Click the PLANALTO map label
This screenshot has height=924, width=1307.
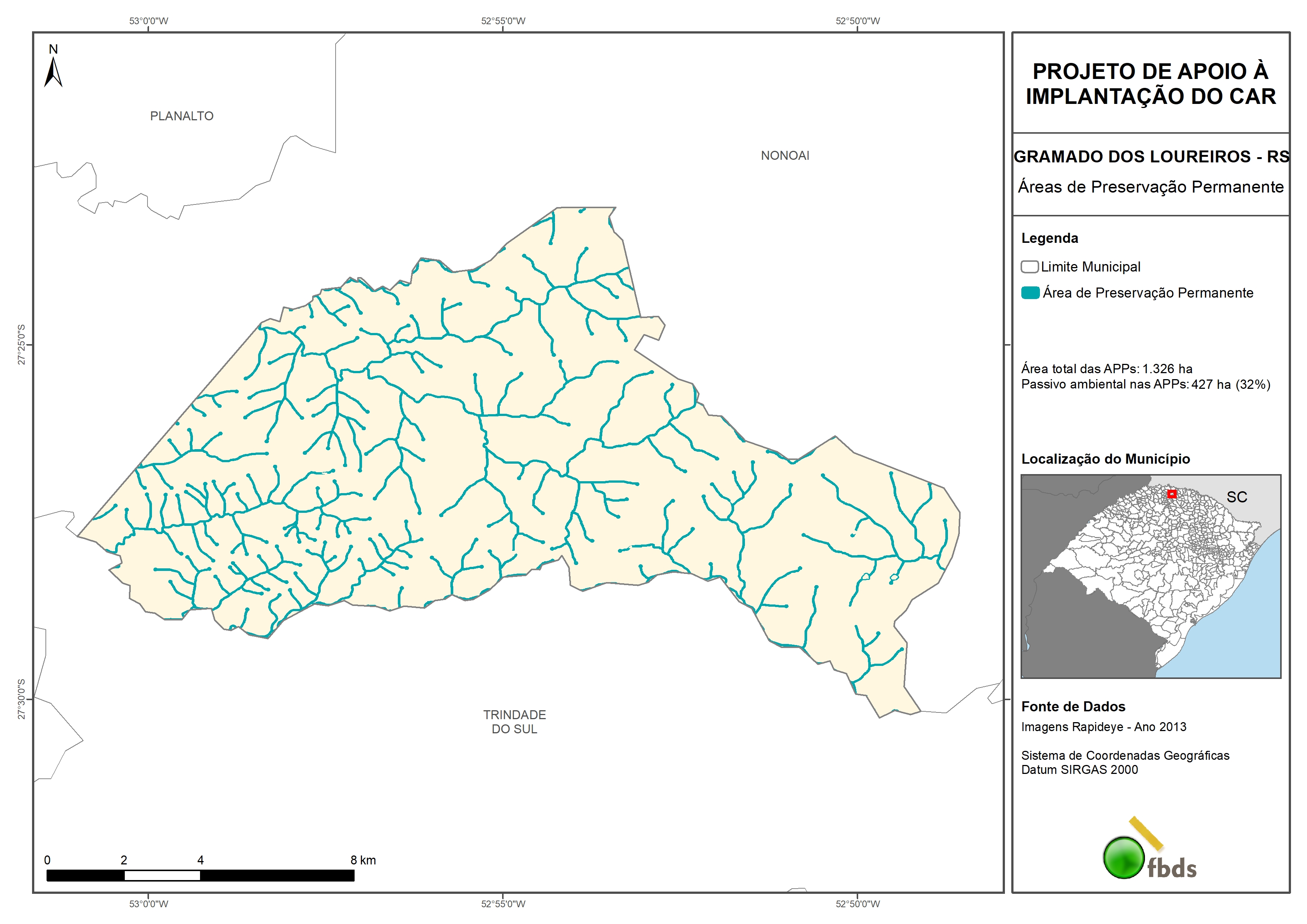(x=182, y=116)
